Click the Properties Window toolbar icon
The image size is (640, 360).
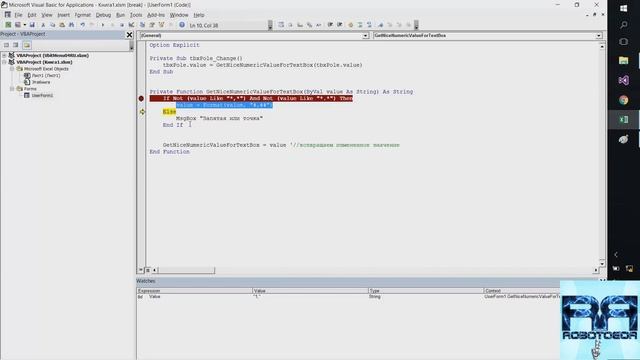pyautogui.click(x=152, y=25)
